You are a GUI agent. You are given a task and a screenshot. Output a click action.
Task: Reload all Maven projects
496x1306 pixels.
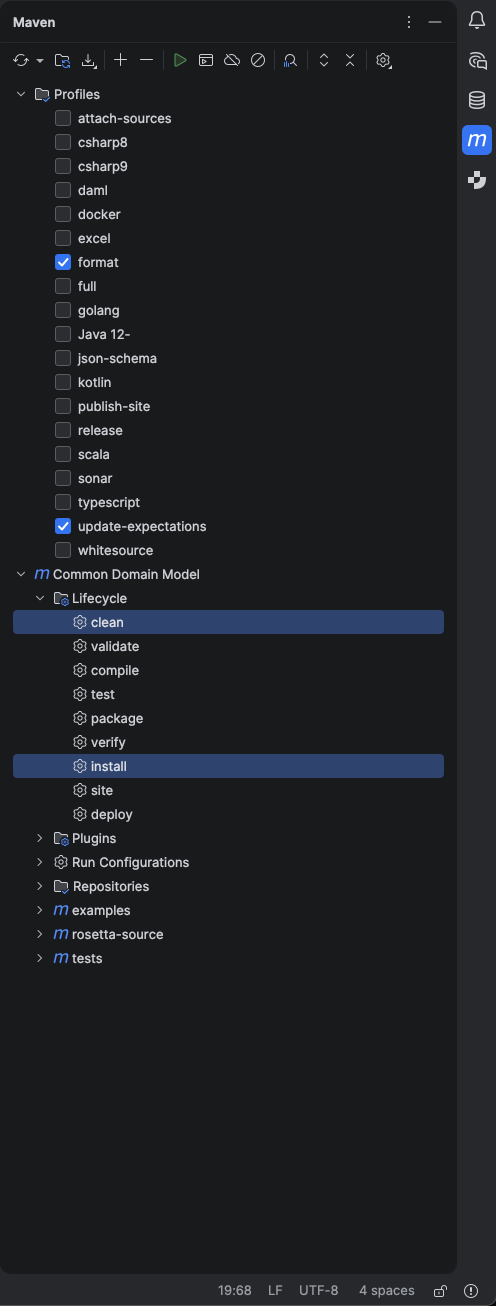[x=21, y=61]
